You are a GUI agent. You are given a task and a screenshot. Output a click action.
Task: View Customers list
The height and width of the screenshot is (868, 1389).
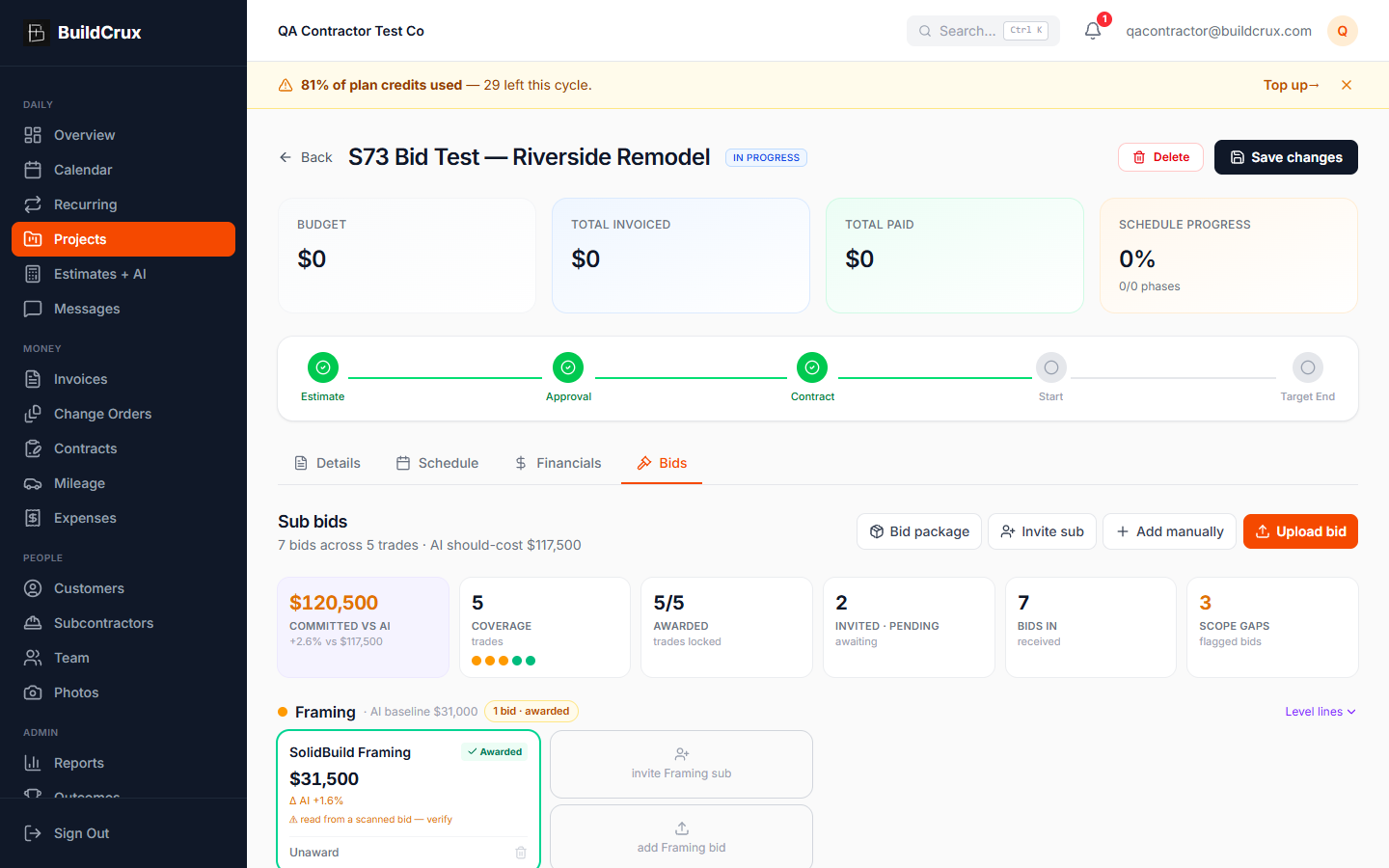point(123,588)
